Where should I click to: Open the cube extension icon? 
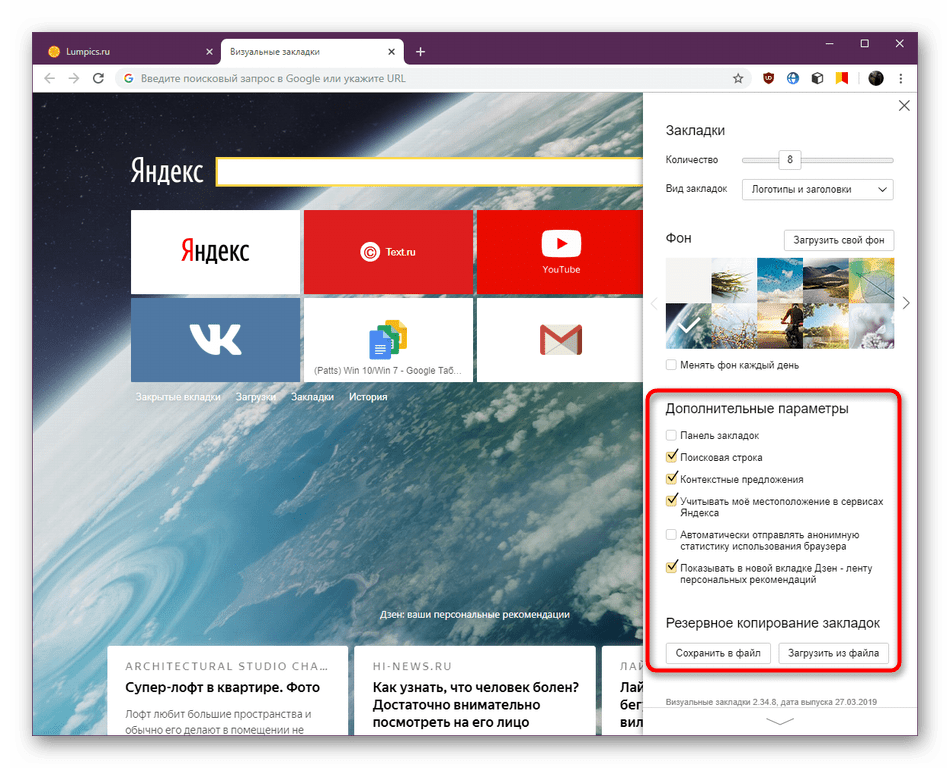click(817, 78)
